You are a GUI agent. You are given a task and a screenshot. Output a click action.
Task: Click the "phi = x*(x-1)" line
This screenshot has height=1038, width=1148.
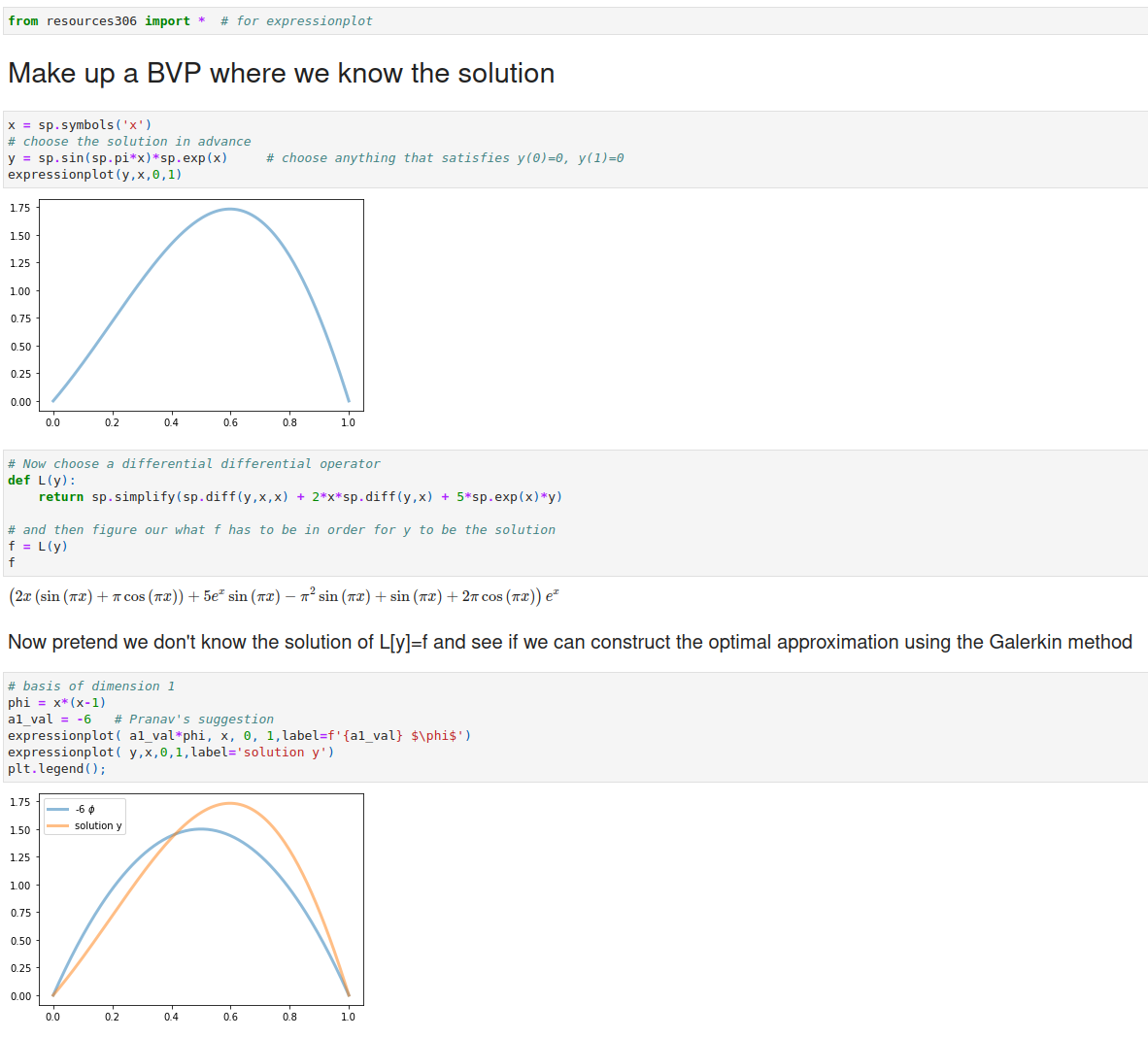tap(56, 703)
